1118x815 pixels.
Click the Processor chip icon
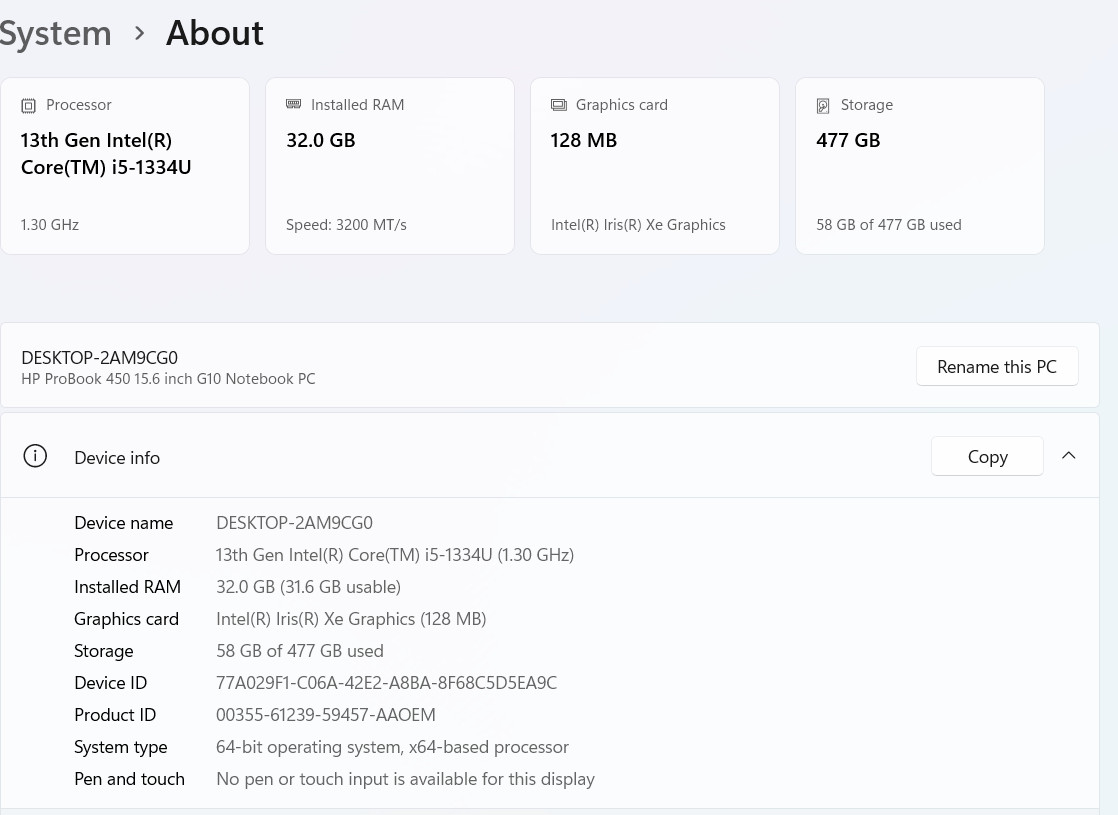29,106
